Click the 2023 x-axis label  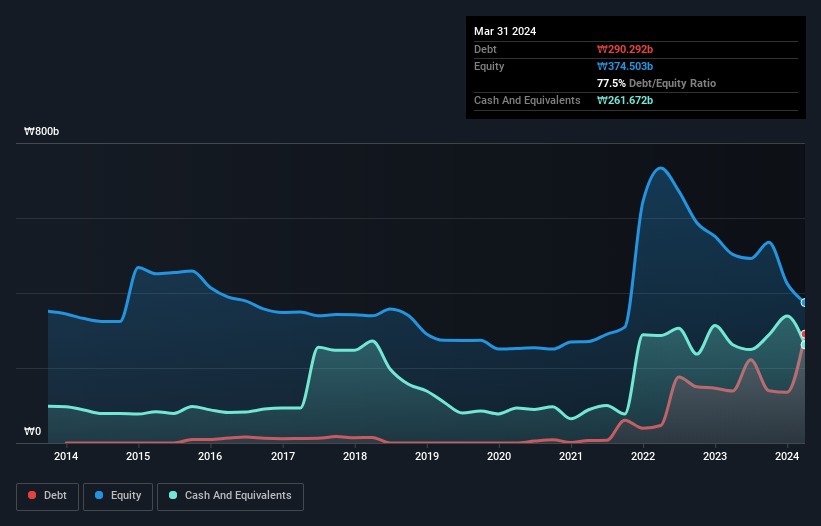point(715,456)
